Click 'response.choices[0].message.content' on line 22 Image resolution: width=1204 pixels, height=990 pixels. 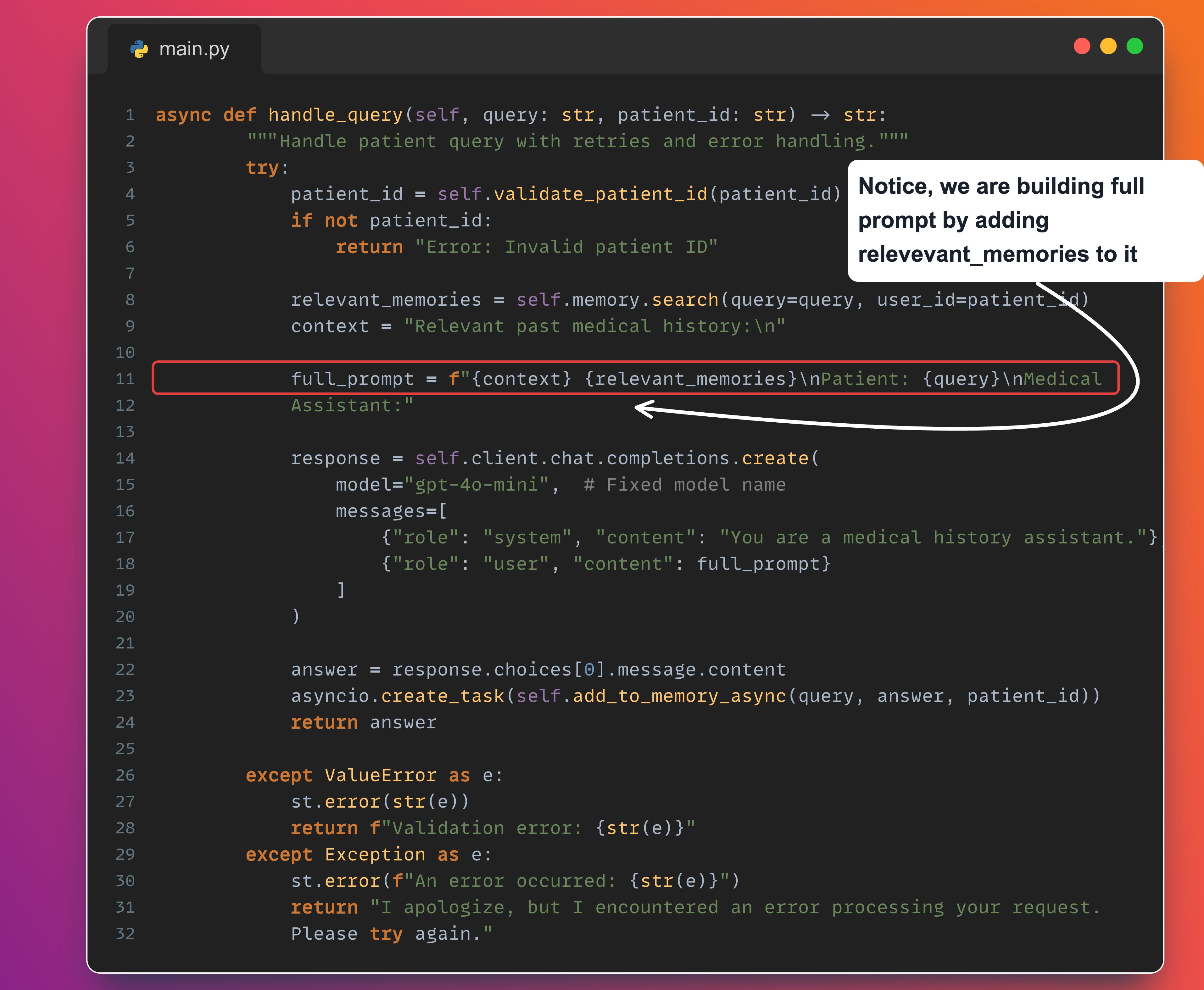tap(589, 670)
